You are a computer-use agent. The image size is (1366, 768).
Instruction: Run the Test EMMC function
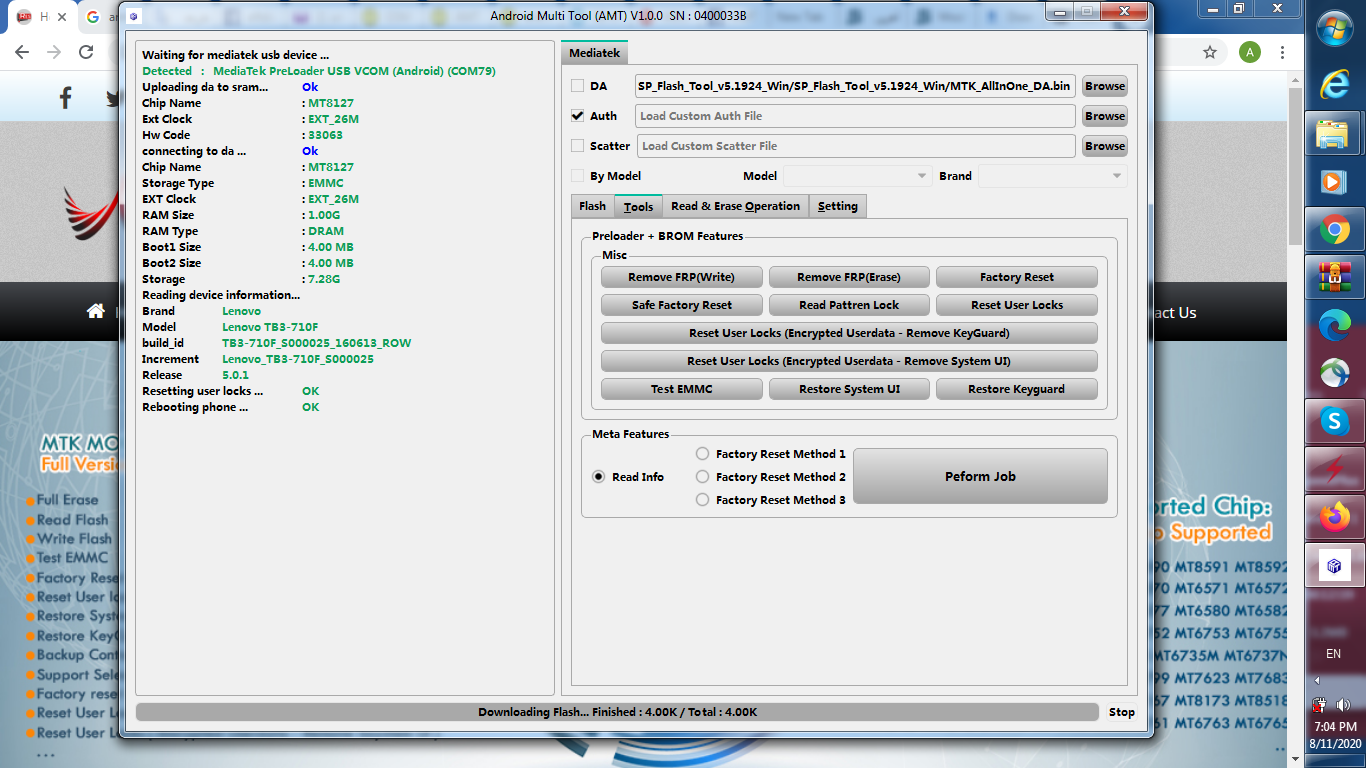(x=681, y=389)
